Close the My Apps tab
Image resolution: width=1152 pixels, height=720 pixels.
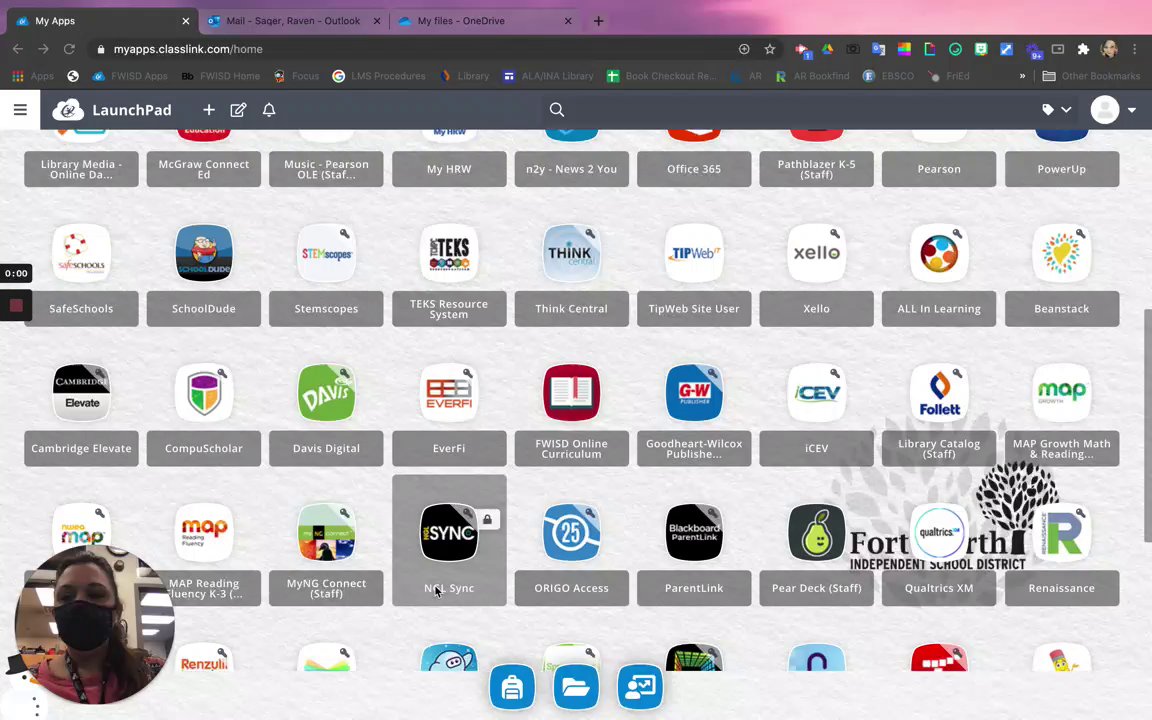185,21
